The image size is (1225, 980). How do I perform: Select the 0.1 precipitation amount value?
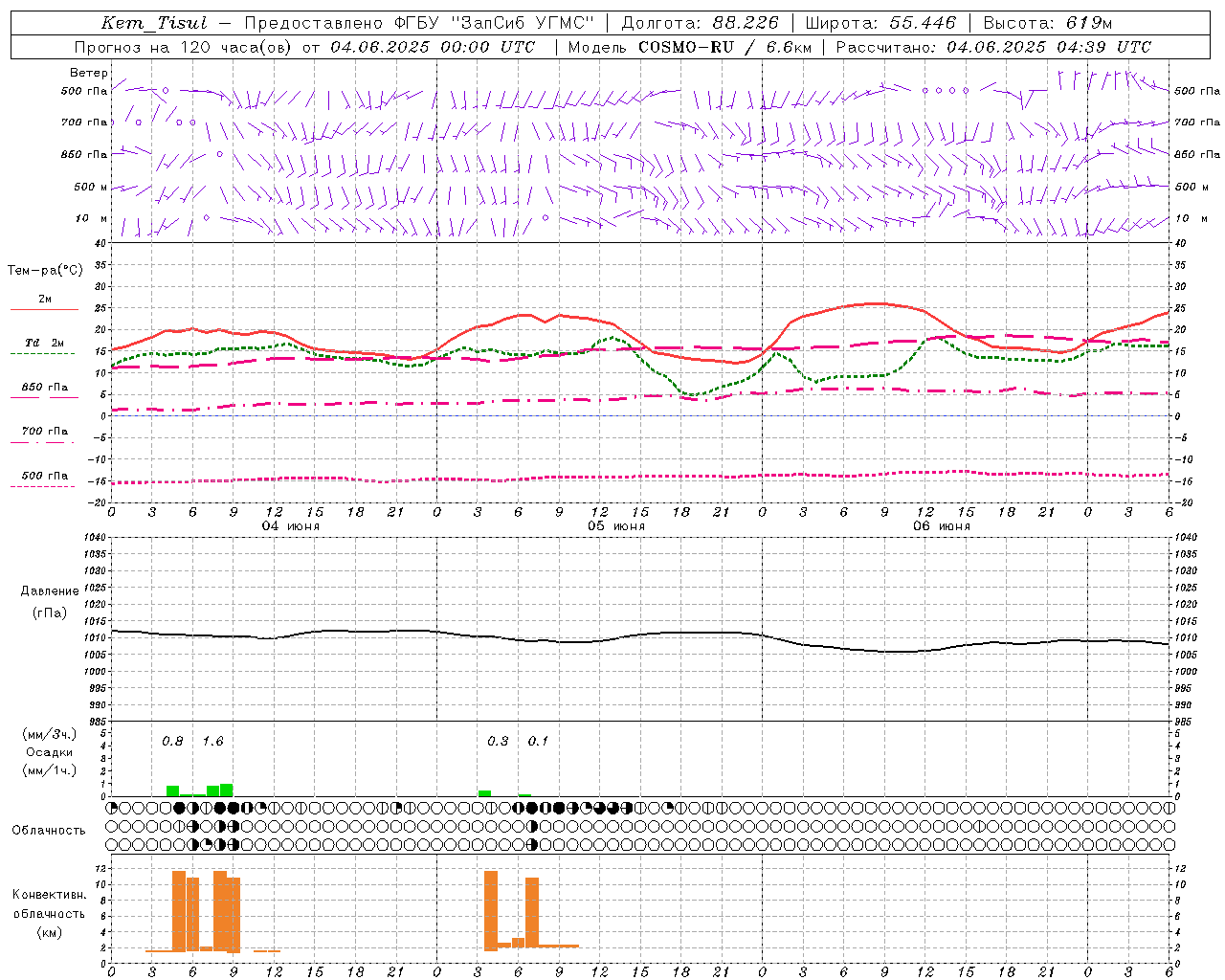[538, 742]
